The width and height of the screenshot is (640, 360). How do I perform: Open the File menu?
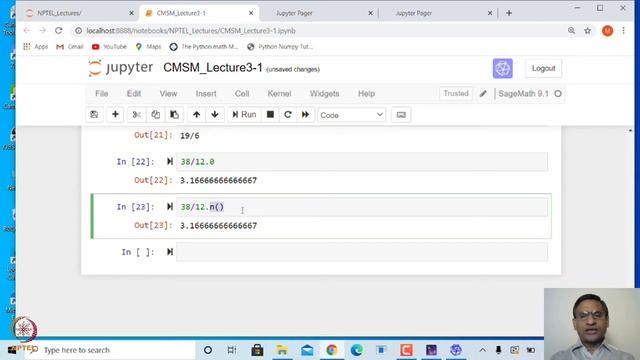click(x=102, y=93)
